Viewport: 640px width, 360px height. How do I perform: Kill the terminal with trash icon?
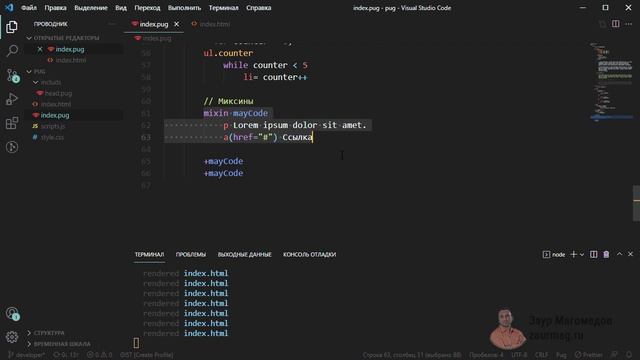[x=606, y=254]
